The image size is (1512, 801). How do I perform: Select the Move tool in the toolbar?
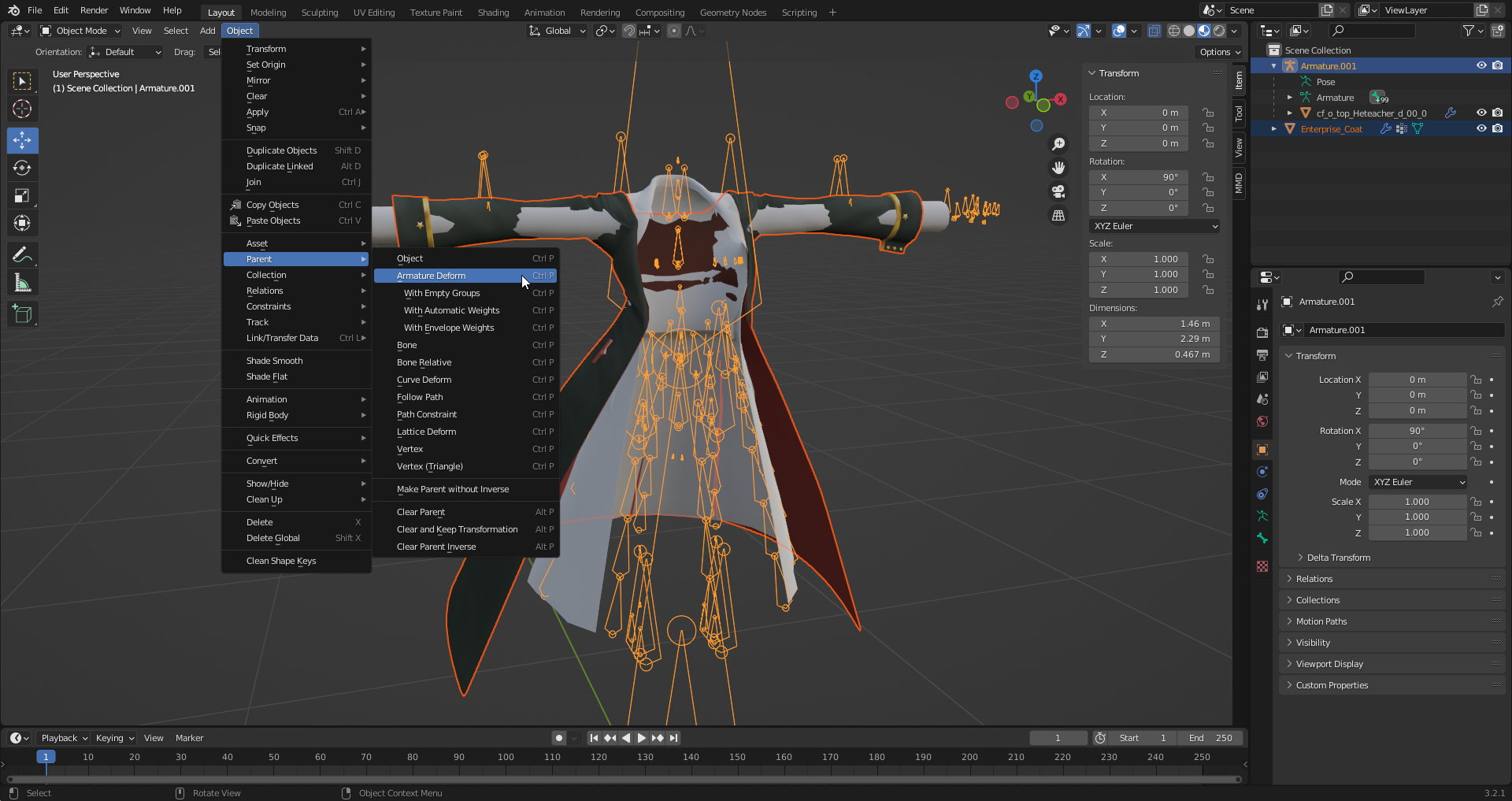(22, 140)
